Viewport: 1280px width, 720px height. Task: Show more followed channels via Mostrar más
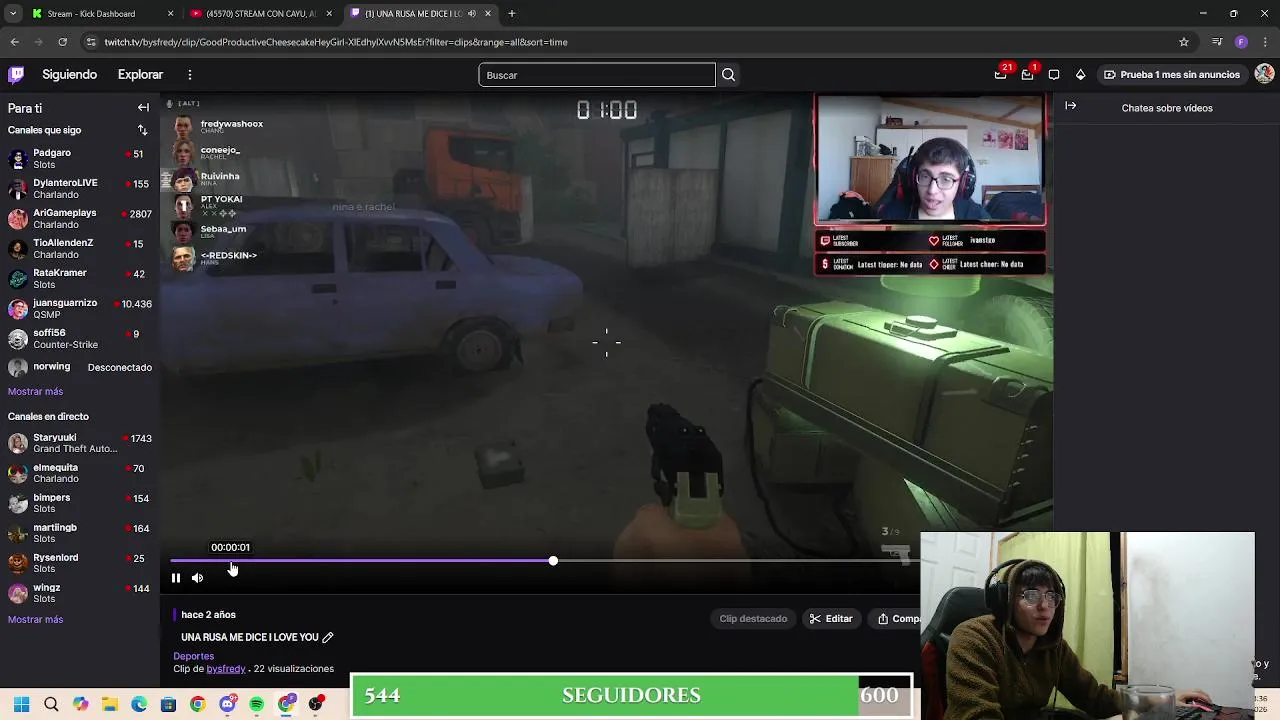[x=35, y=391]
